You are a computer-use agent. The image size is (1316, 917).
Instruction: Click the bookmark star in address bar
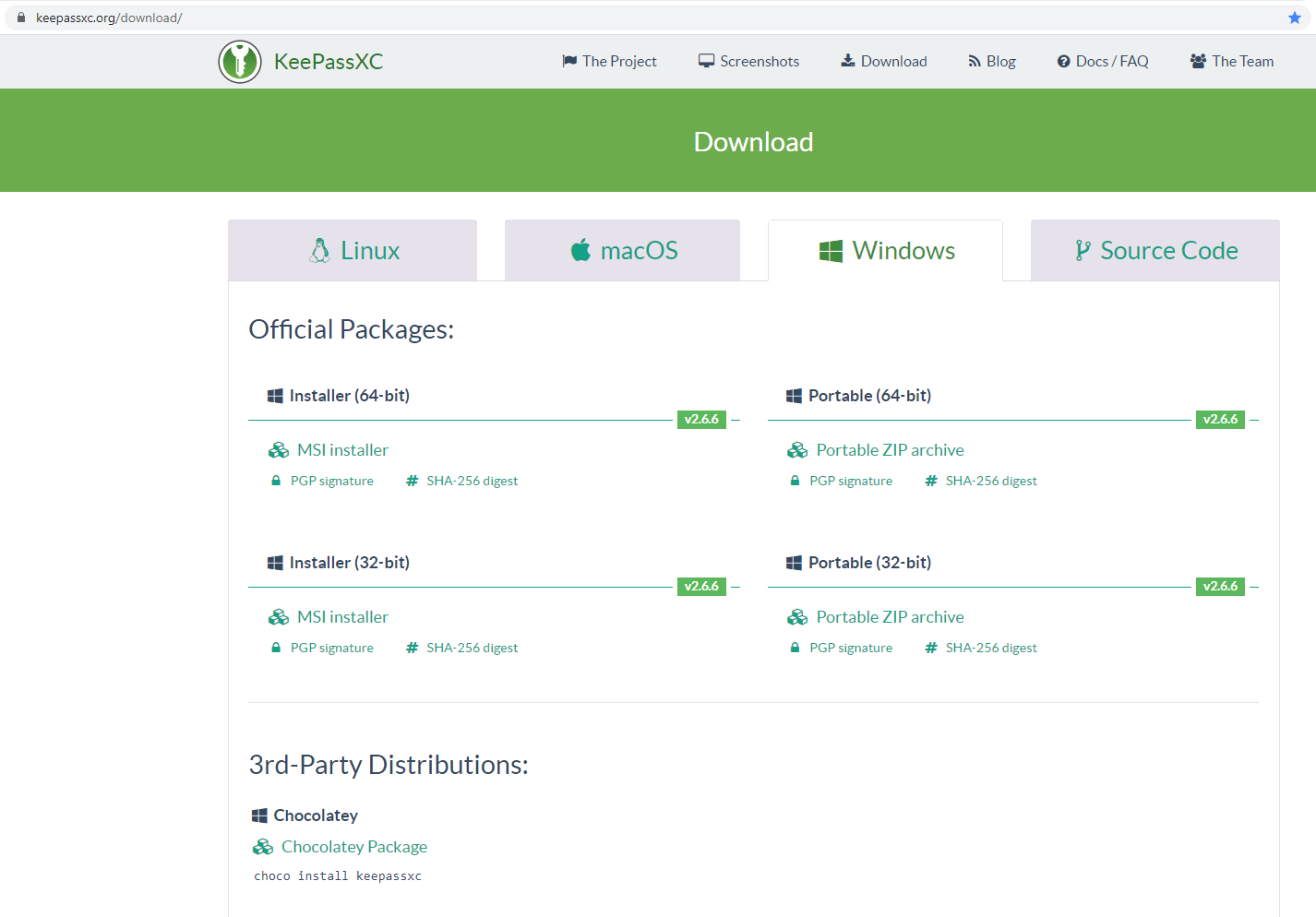click(1295, 18)
